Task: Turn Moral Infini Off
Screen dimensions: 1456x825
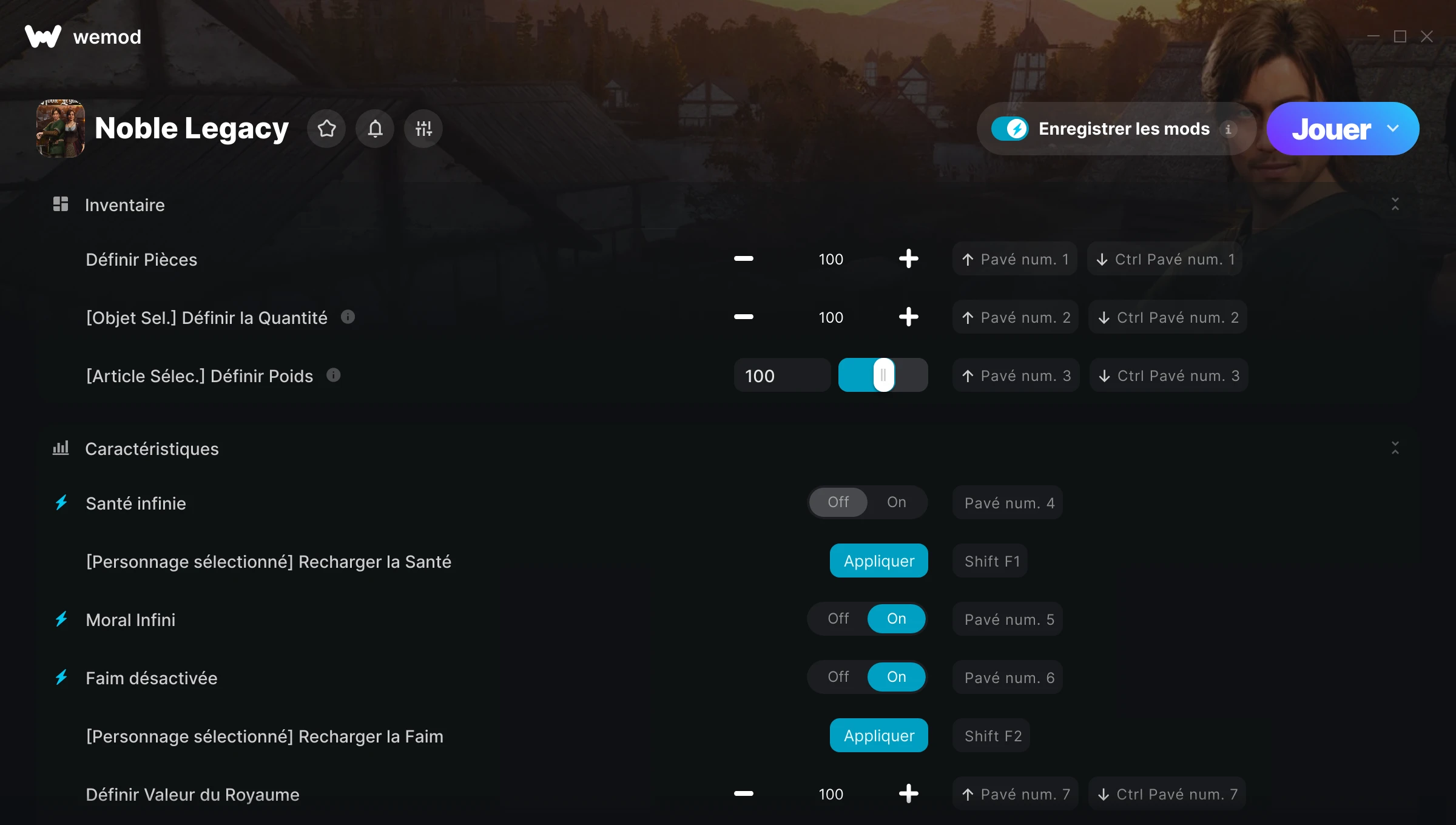Action: click(x=838, y=619)
